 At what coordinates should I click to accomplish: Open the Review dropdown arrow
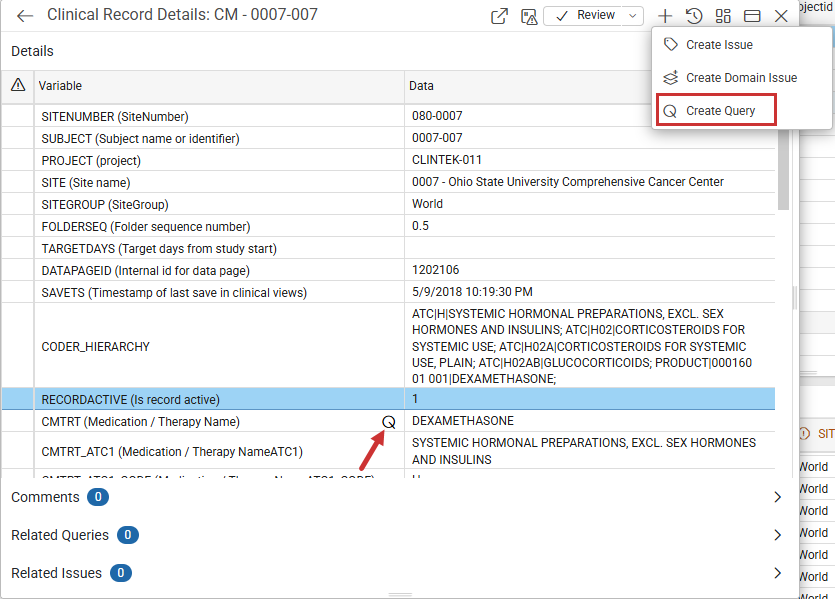coord(633,15)
